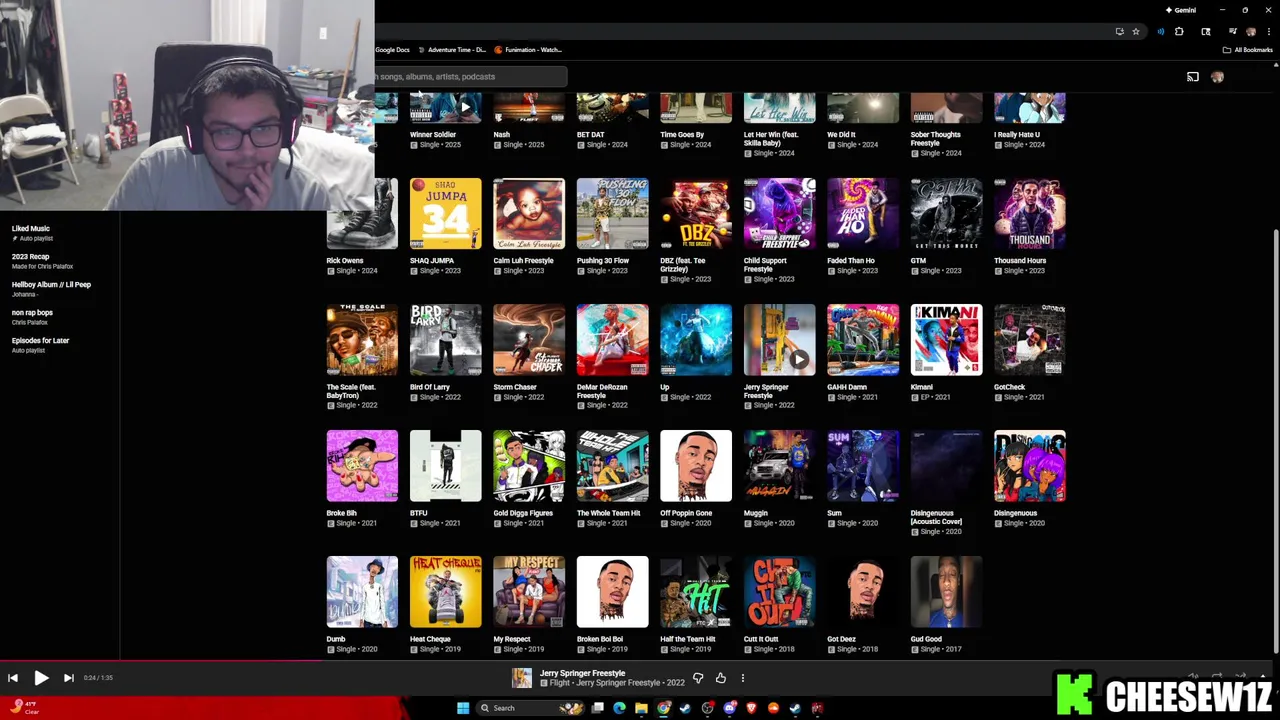Open the Disingenuous [Acoustic Cover] single
This screenshot has width=1280, height=720.
click(946, 466)
